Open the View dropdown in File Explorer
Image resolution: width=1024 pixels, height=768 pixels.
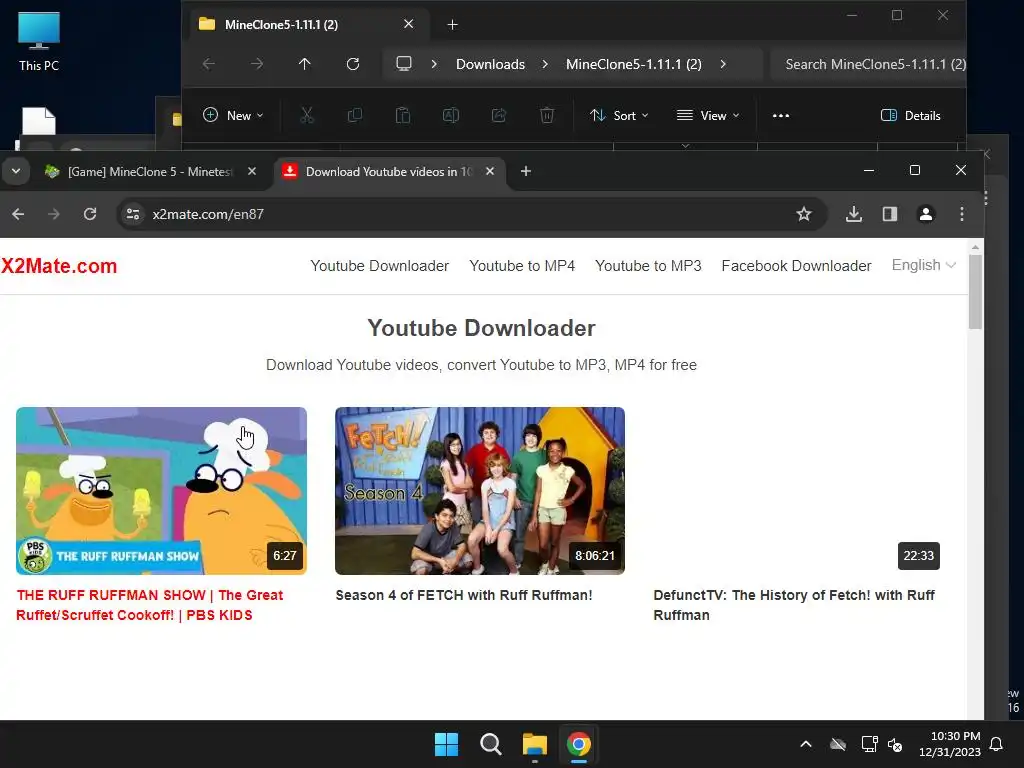(x=708, y=116)
